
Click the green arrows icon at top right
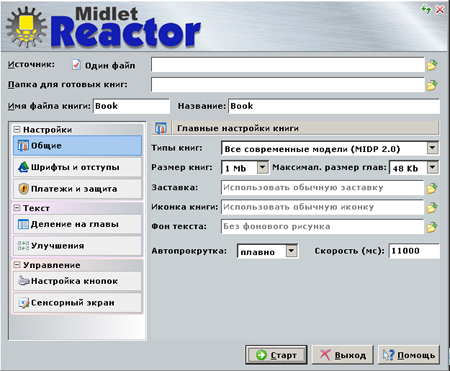tap(426, 9)
